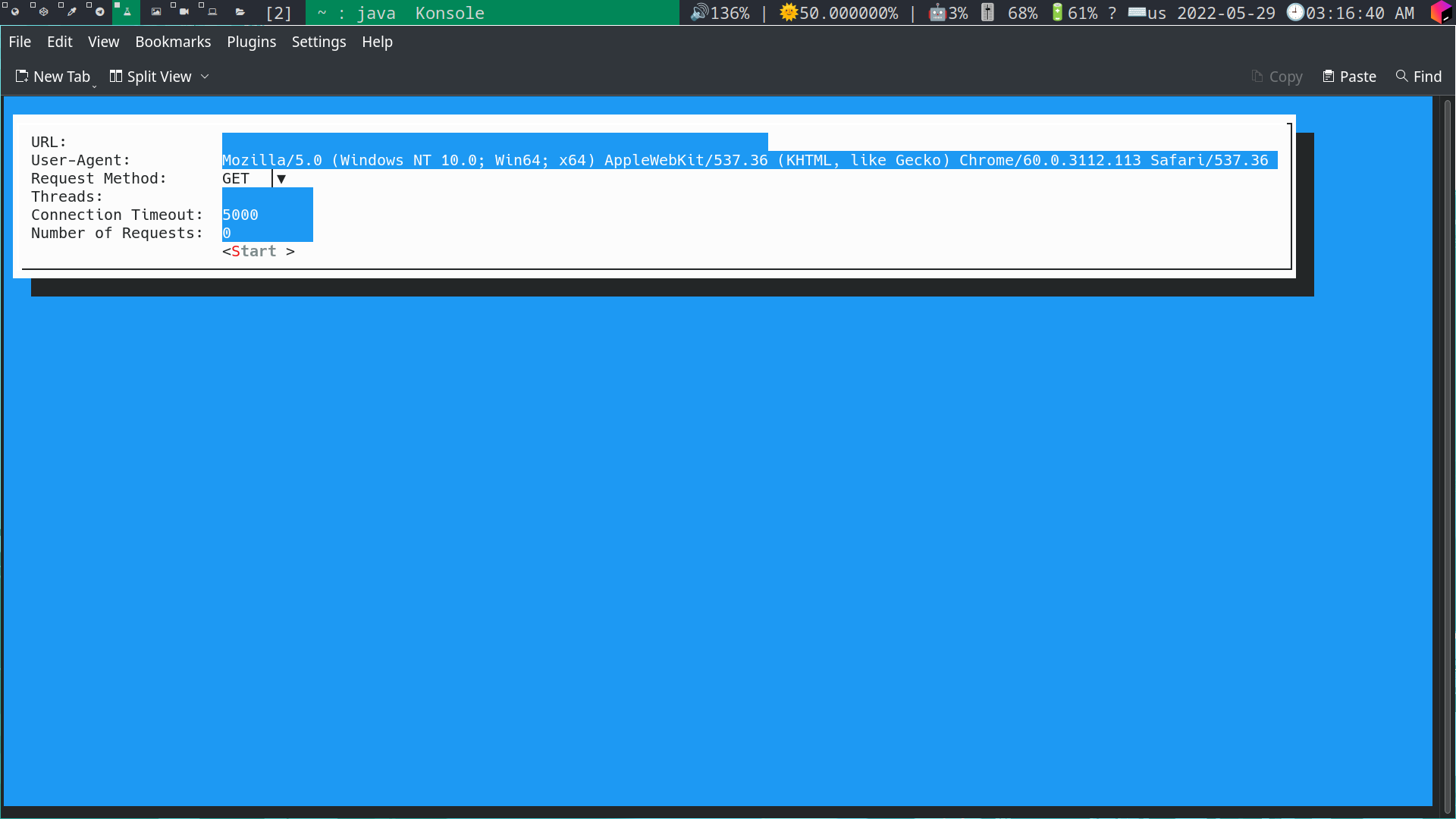Viewport: 1456px width, 819px height.
Task: Click the Paste toolbar button
Action: (1349, 77)
